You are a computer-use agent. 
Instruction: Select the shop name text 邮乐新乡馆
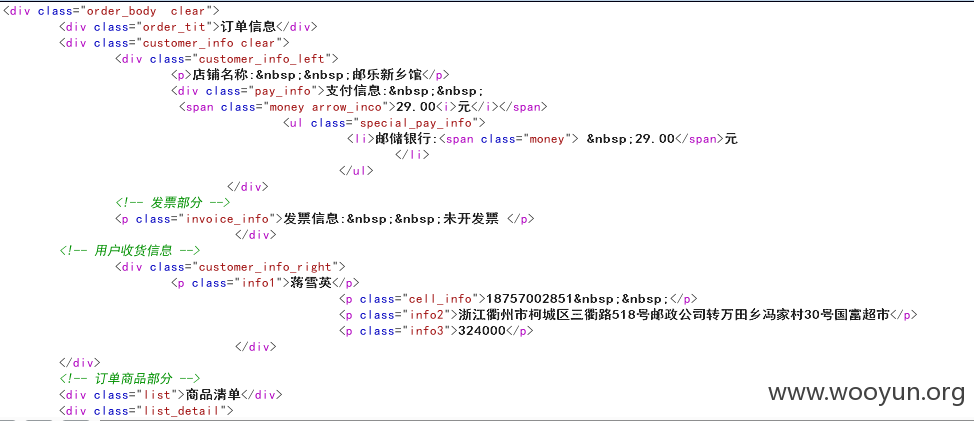coord(387,75)
